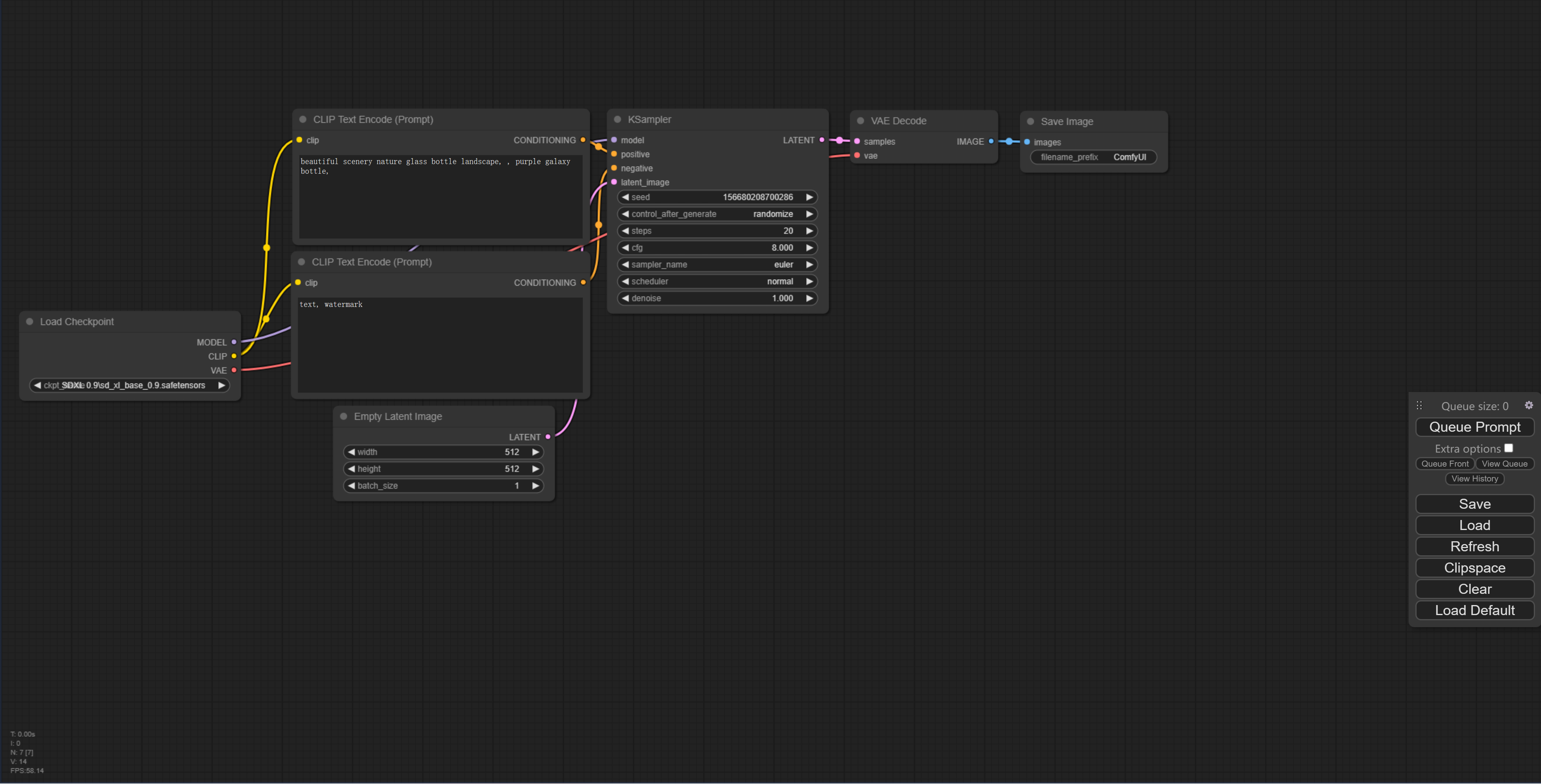Image resolution: width=1541 pixels, height=784 pixels.
Task: Click the queue panel drag handle dots
Action: (x=1419, y=406)
